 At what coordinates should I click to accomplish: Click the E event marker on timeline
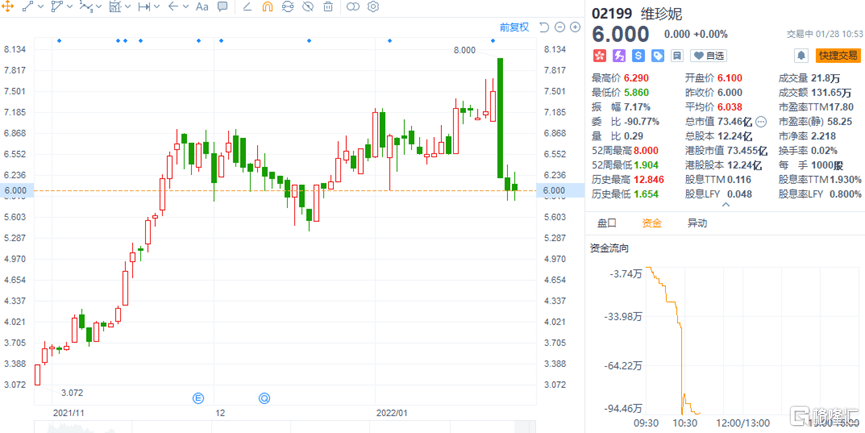point(198,398)
